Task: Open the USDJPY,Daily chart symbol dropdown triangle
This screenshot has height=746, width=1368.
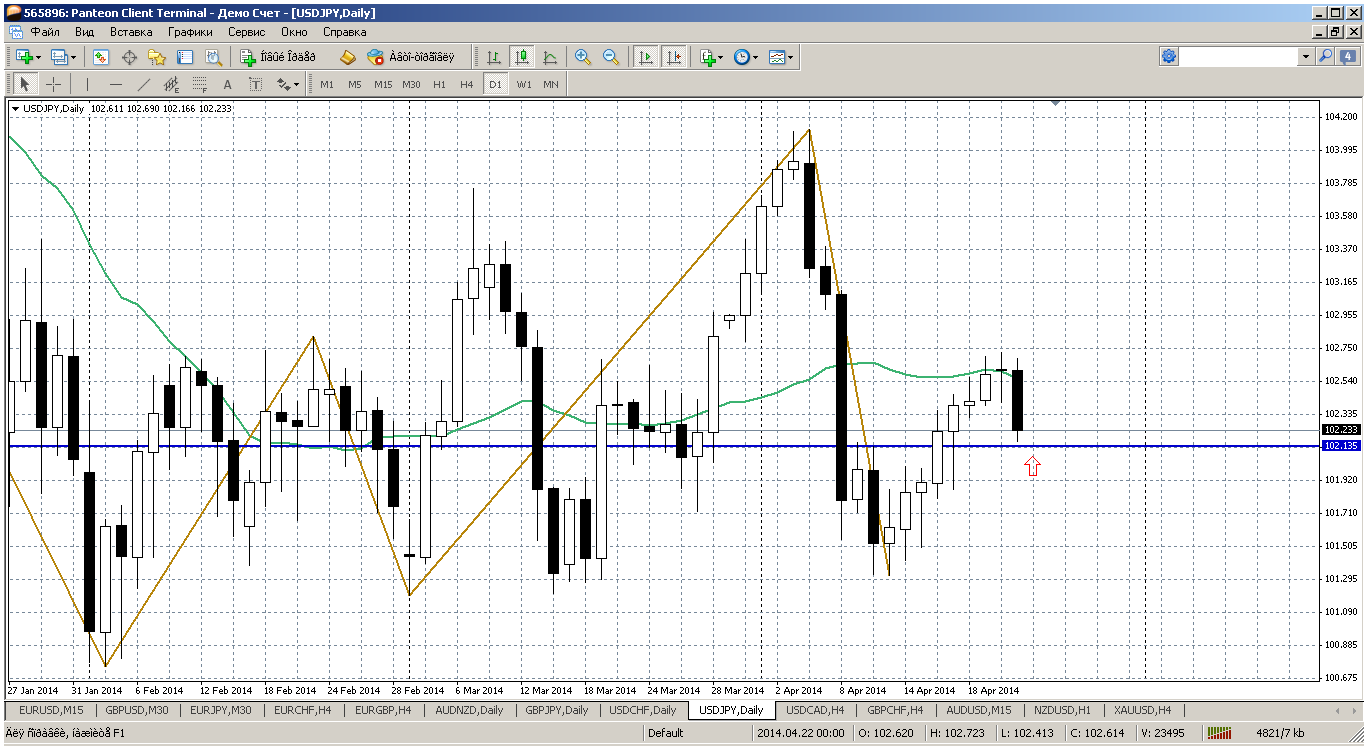Action: point(16,108)
